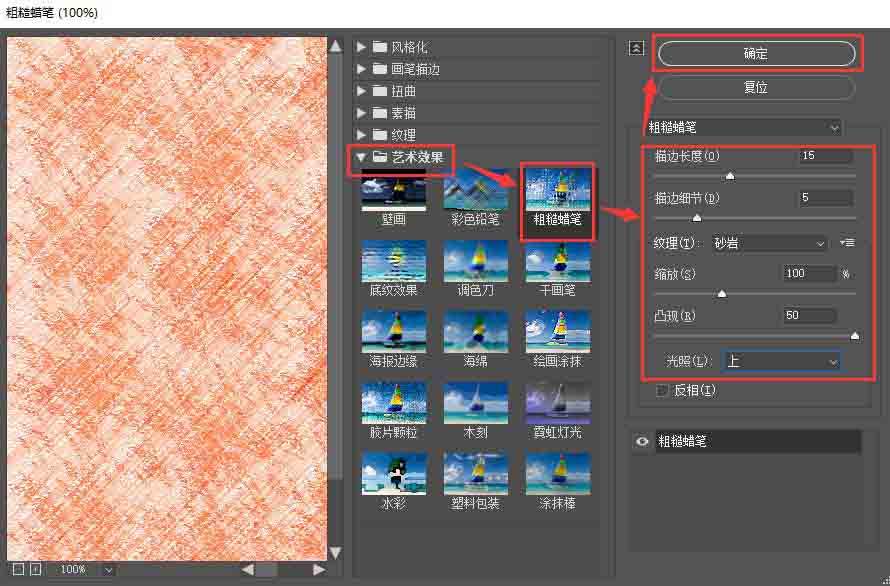Click the 缩放 percentage field
Image resolution: width=890 pixels, height=586 pixels.
tap(809, 274)
